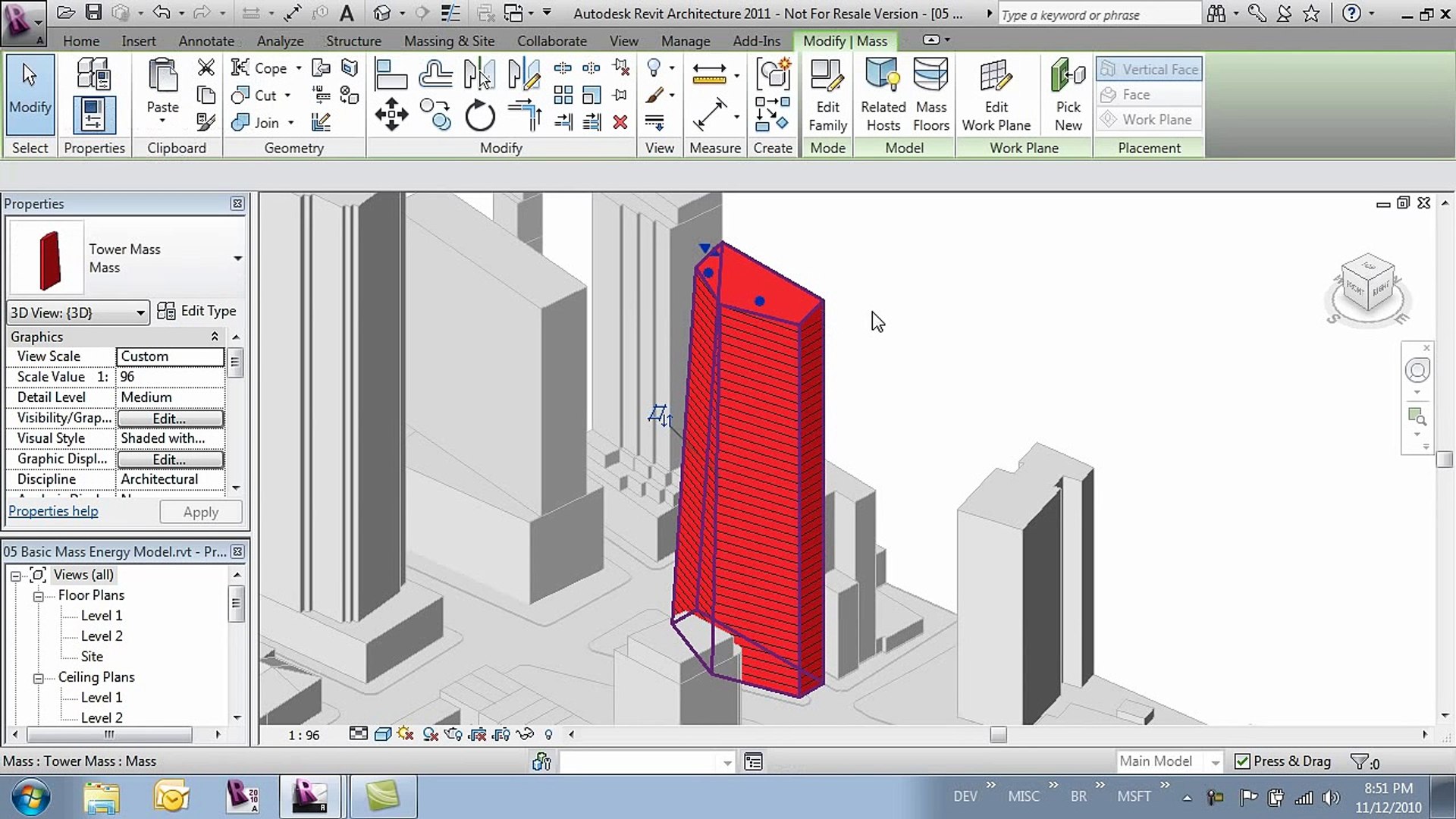
Task: Click the Match Type Properties paintbrush icon
Action: click(206, 121)
